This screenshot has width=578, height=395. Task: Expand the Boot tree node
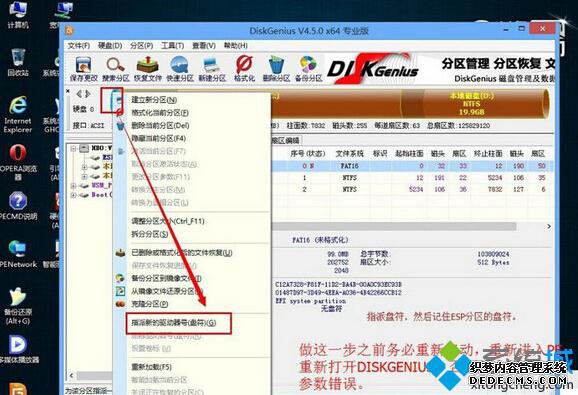point(73,195)
